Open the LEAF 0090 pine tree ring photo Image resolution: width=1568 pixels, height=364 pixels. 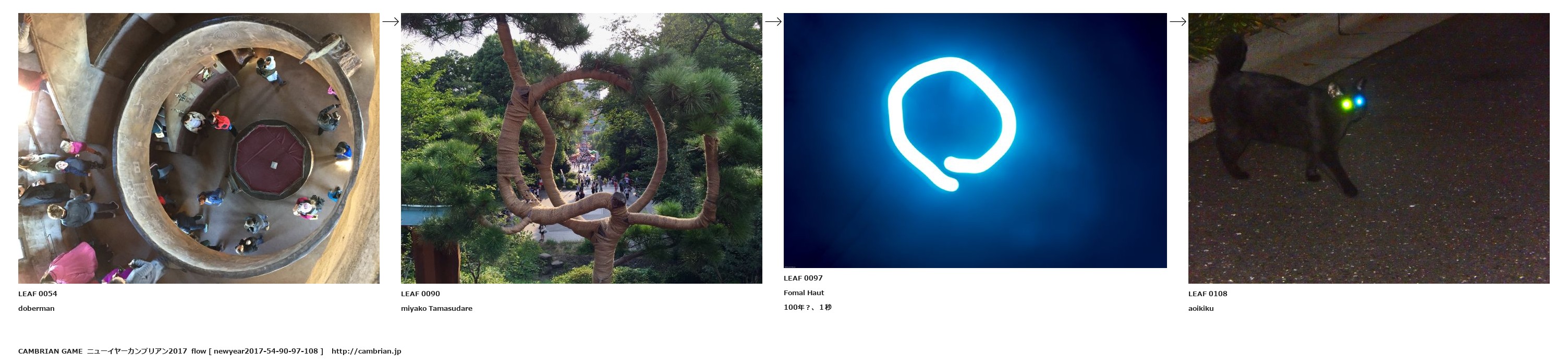(581, 148)
